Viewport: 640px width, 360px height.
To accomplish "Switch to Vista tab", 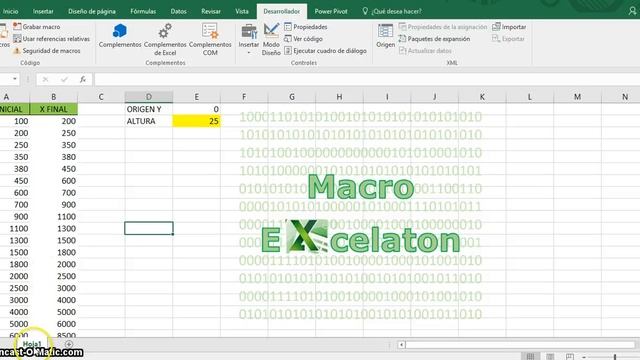I will [242, 11].
